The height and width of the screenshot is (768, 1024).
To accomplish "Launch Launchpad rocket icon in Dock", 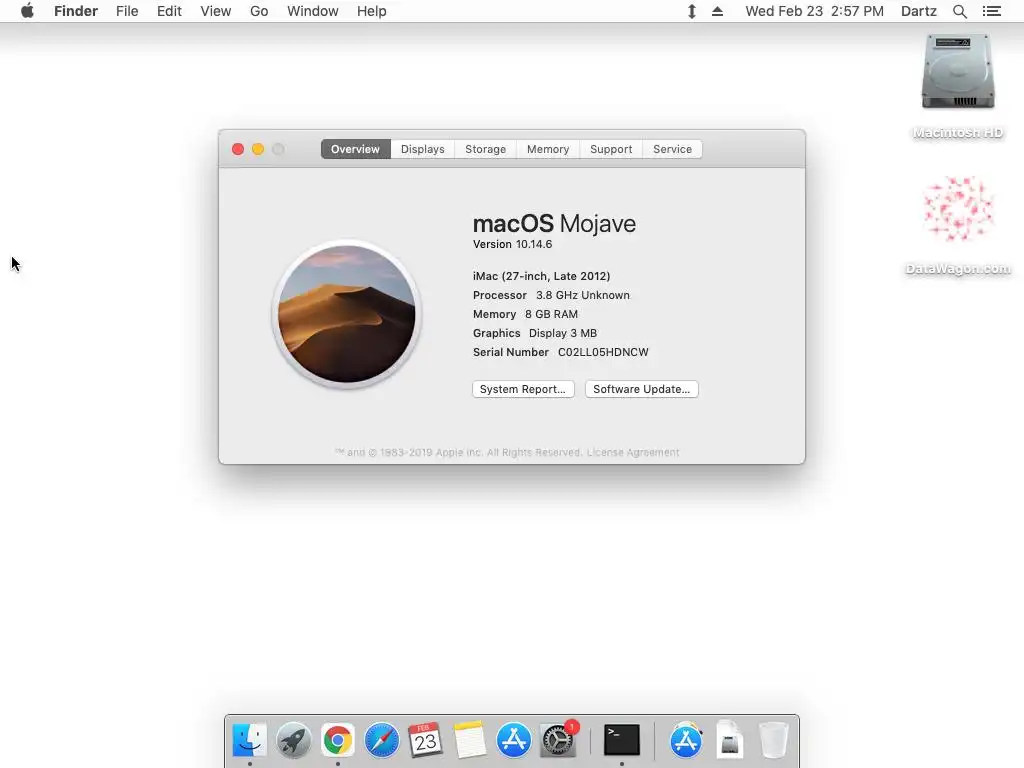I will pos(293,740).
